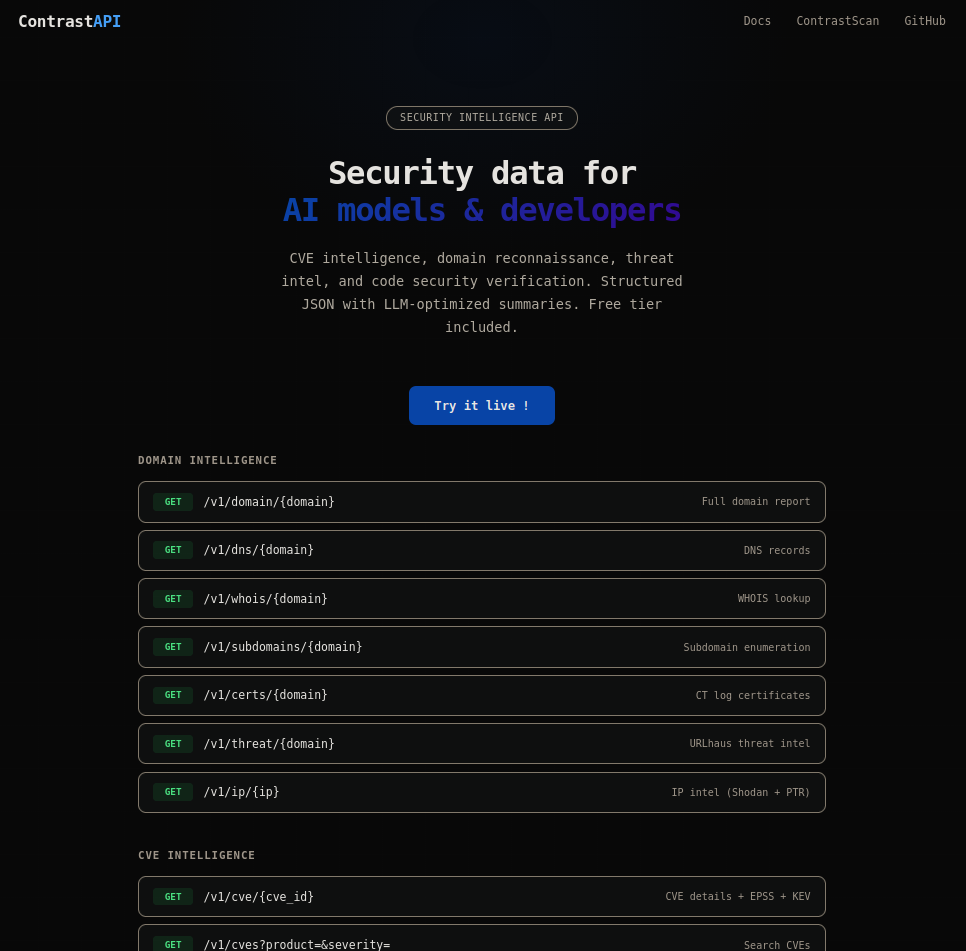Click the "WHOIS lookup" description
Screen dimensions: 966x951
click(774, 598)
